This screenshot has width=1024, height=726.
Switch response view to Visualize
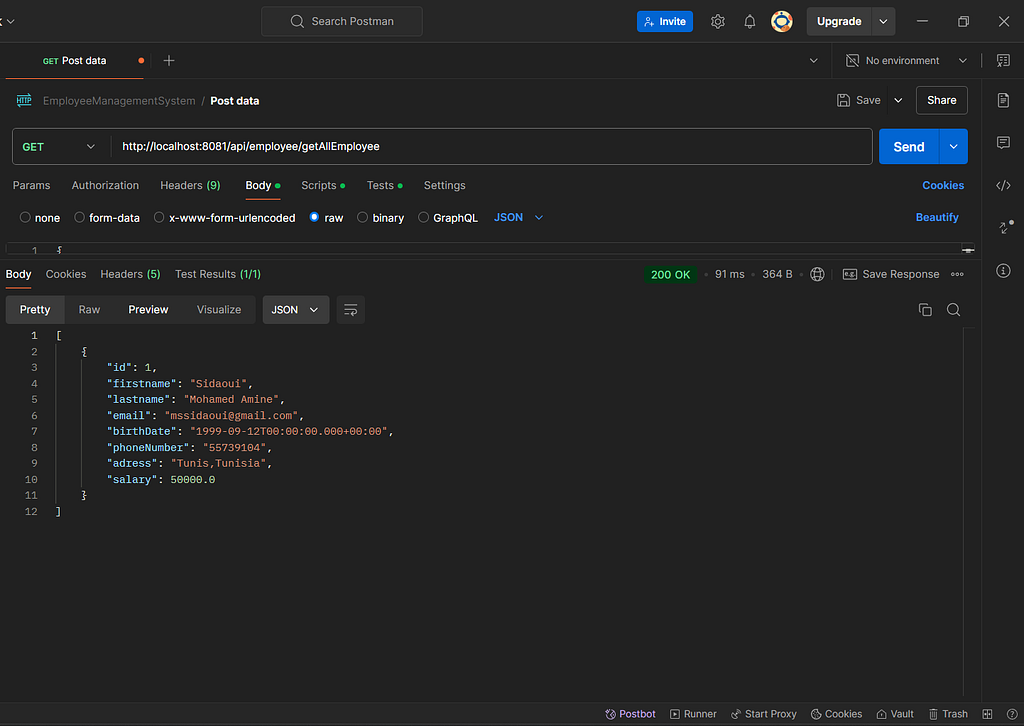(x=219, y=309)
